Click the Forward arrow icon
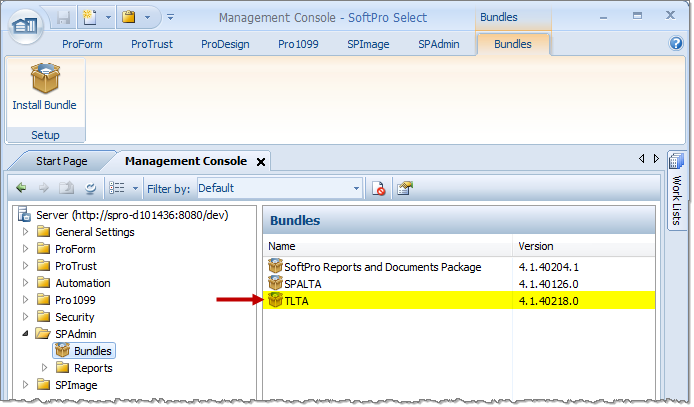 [43, 188]
